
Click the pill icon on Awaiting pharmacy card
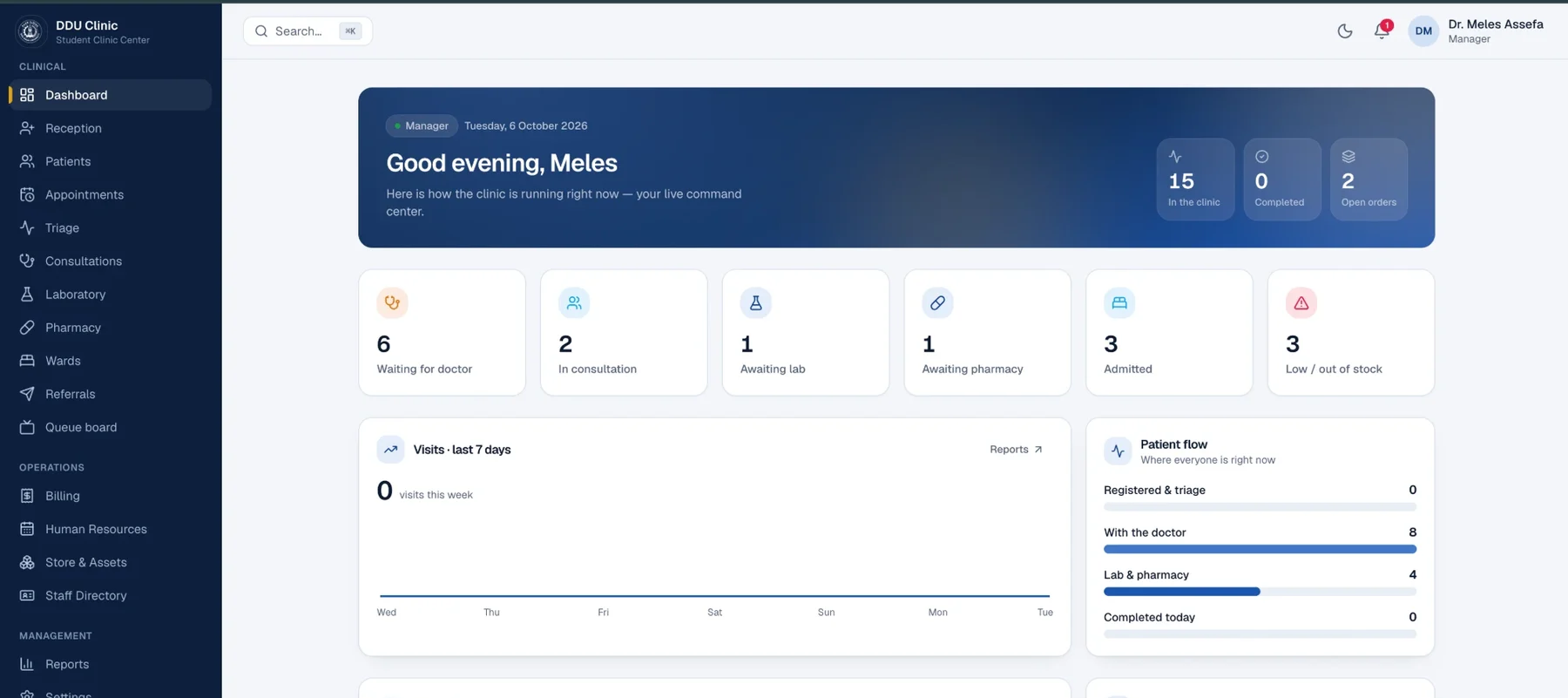click(x=937, y=302)
